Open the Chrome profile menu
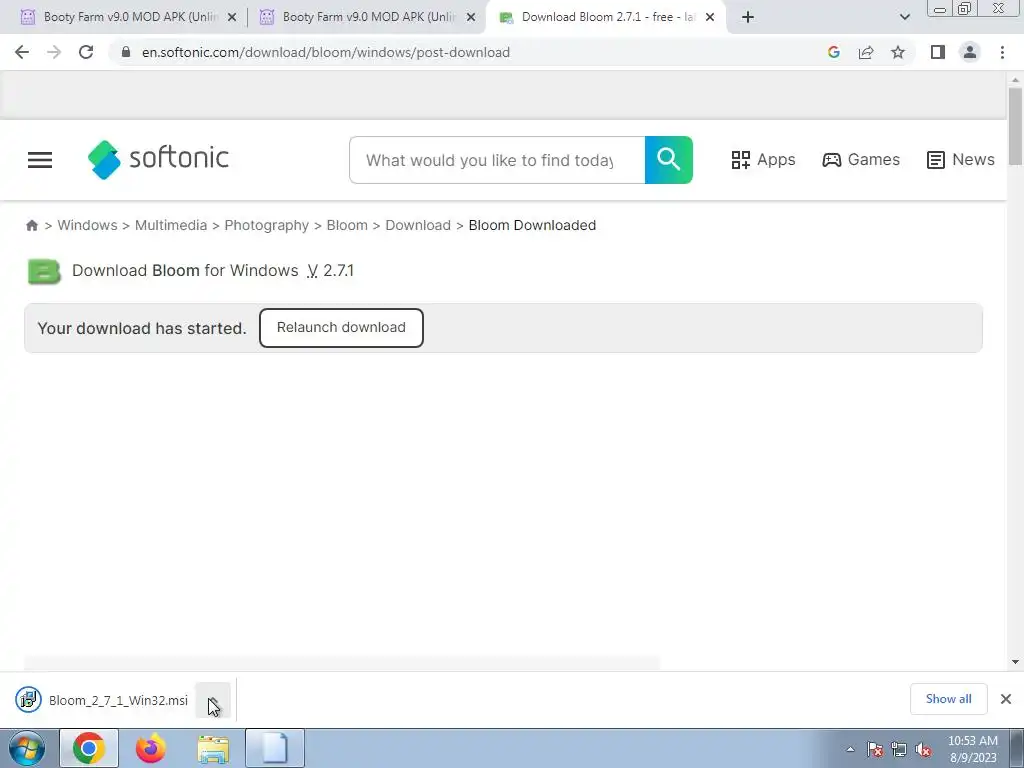This screenshot has height=768, width=1024. [970, 52]
